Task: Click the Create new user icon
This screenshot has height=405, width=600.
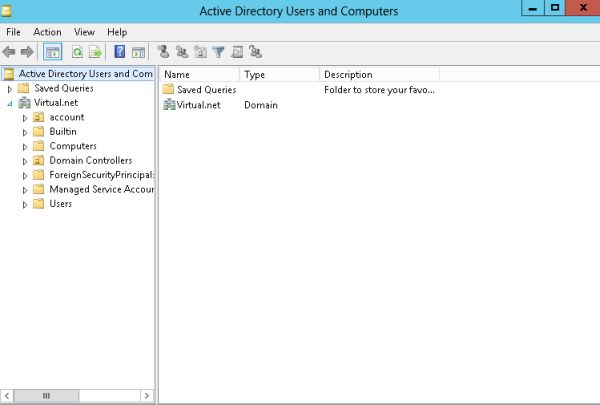Action: coord(163,52)
